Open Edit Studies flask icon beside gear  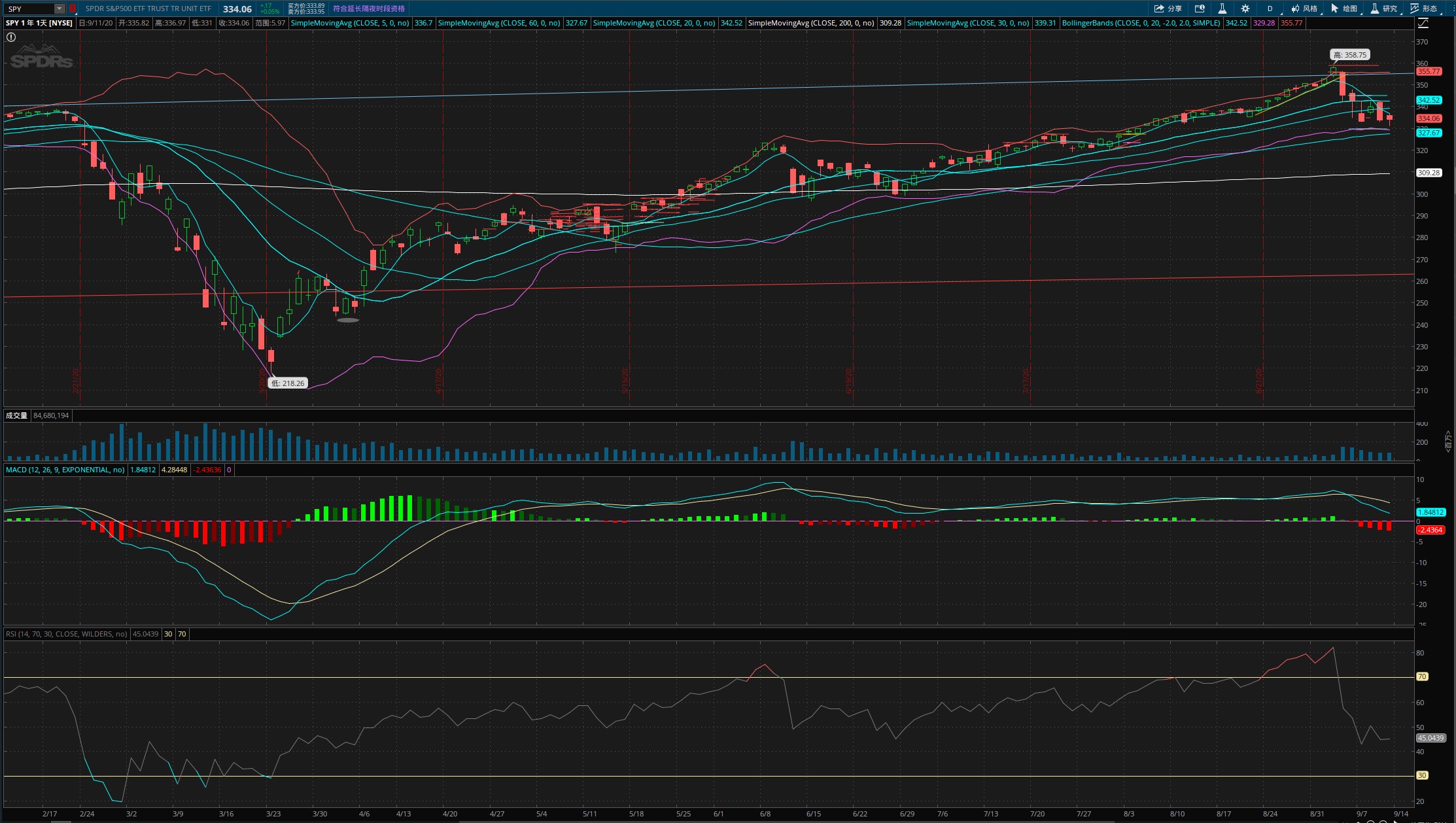point(1222,9)
